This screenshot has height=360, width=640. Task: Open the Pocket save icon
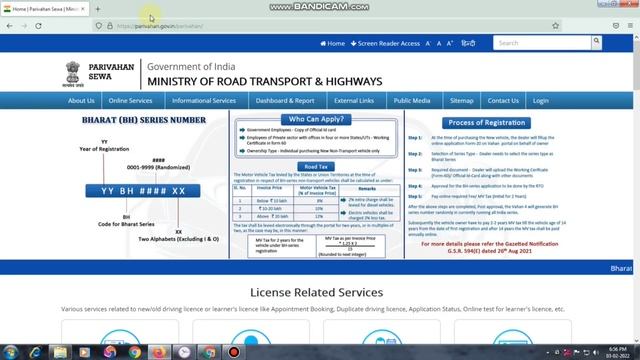tap(616, 26)
